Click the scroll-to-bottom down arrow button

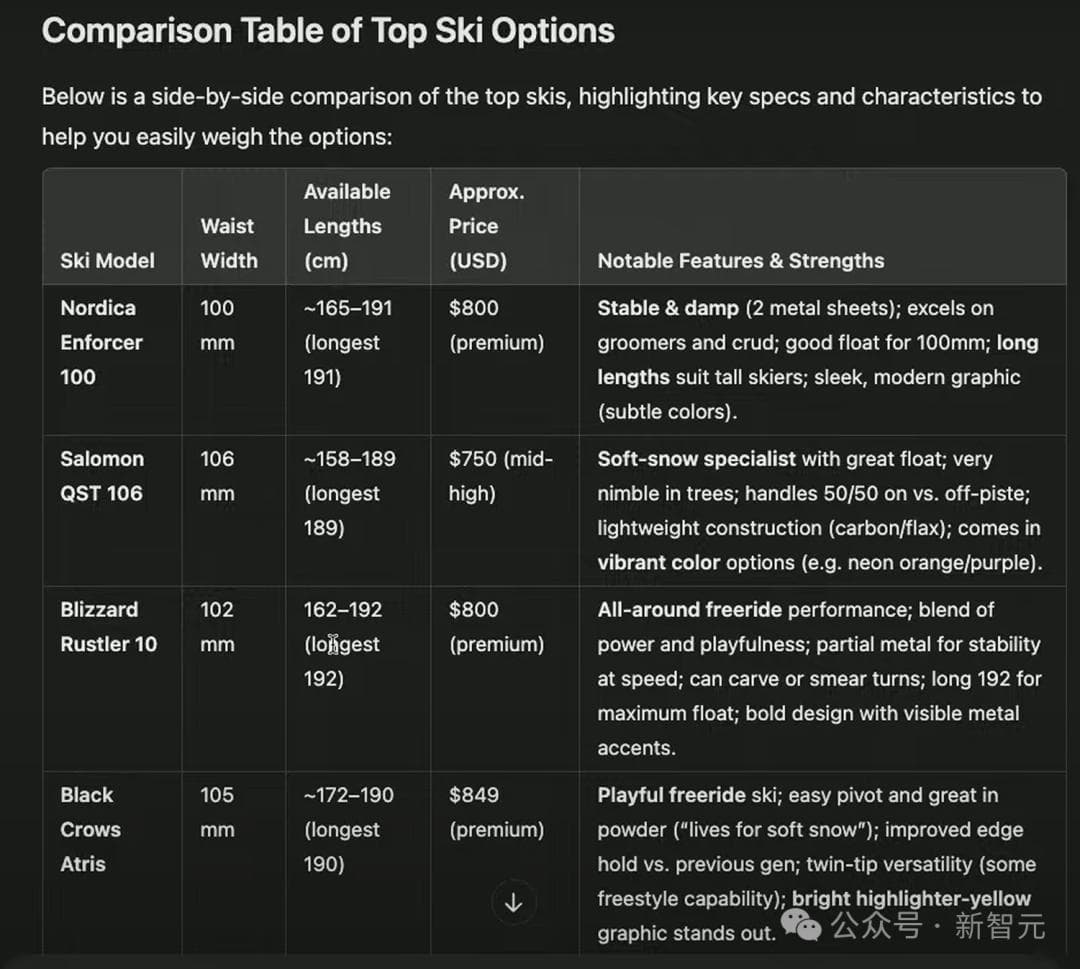514,903
